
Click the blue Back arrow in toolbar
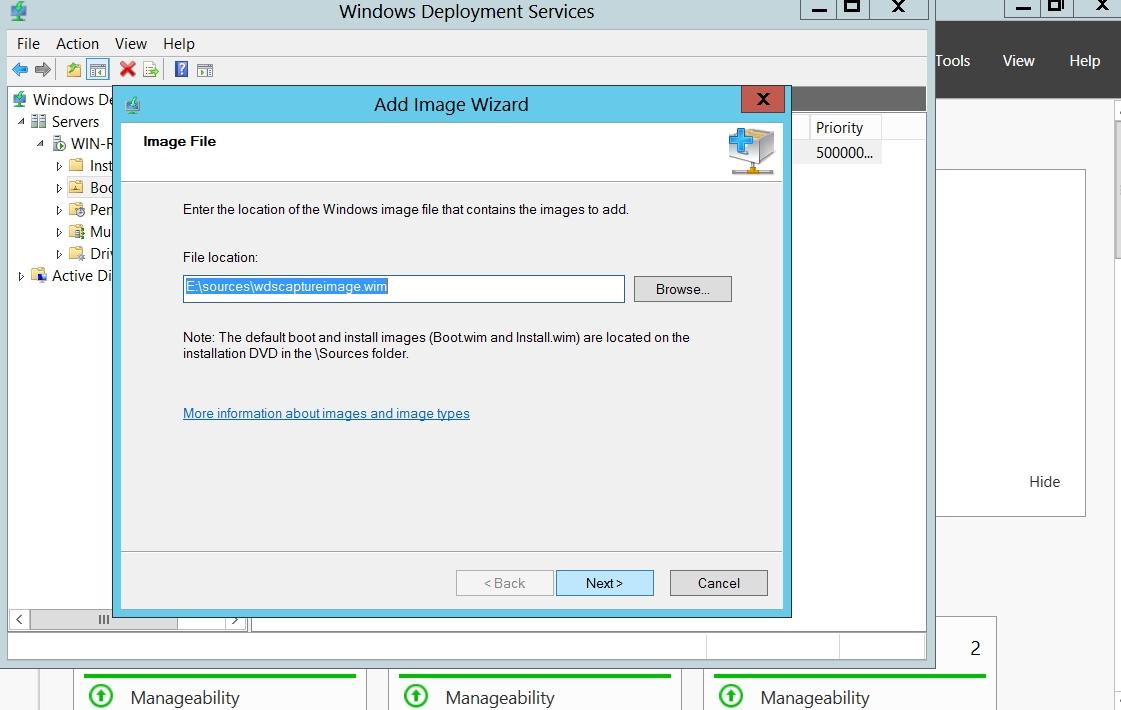point(19,70)
